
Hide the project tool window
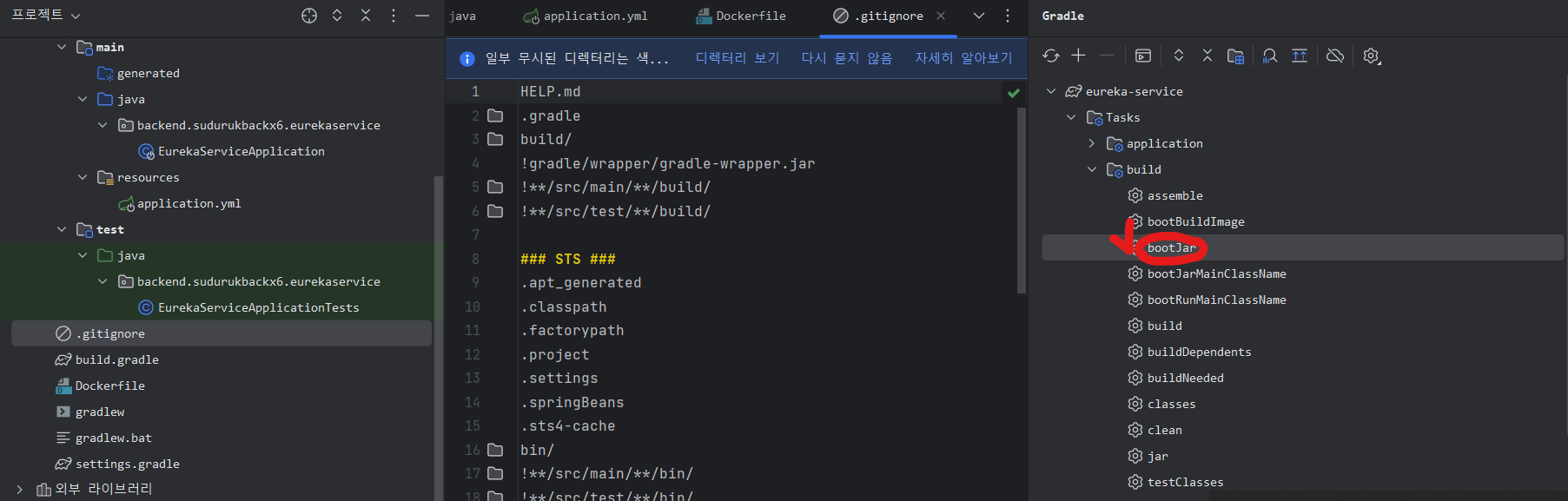click(x=422, y=16)
